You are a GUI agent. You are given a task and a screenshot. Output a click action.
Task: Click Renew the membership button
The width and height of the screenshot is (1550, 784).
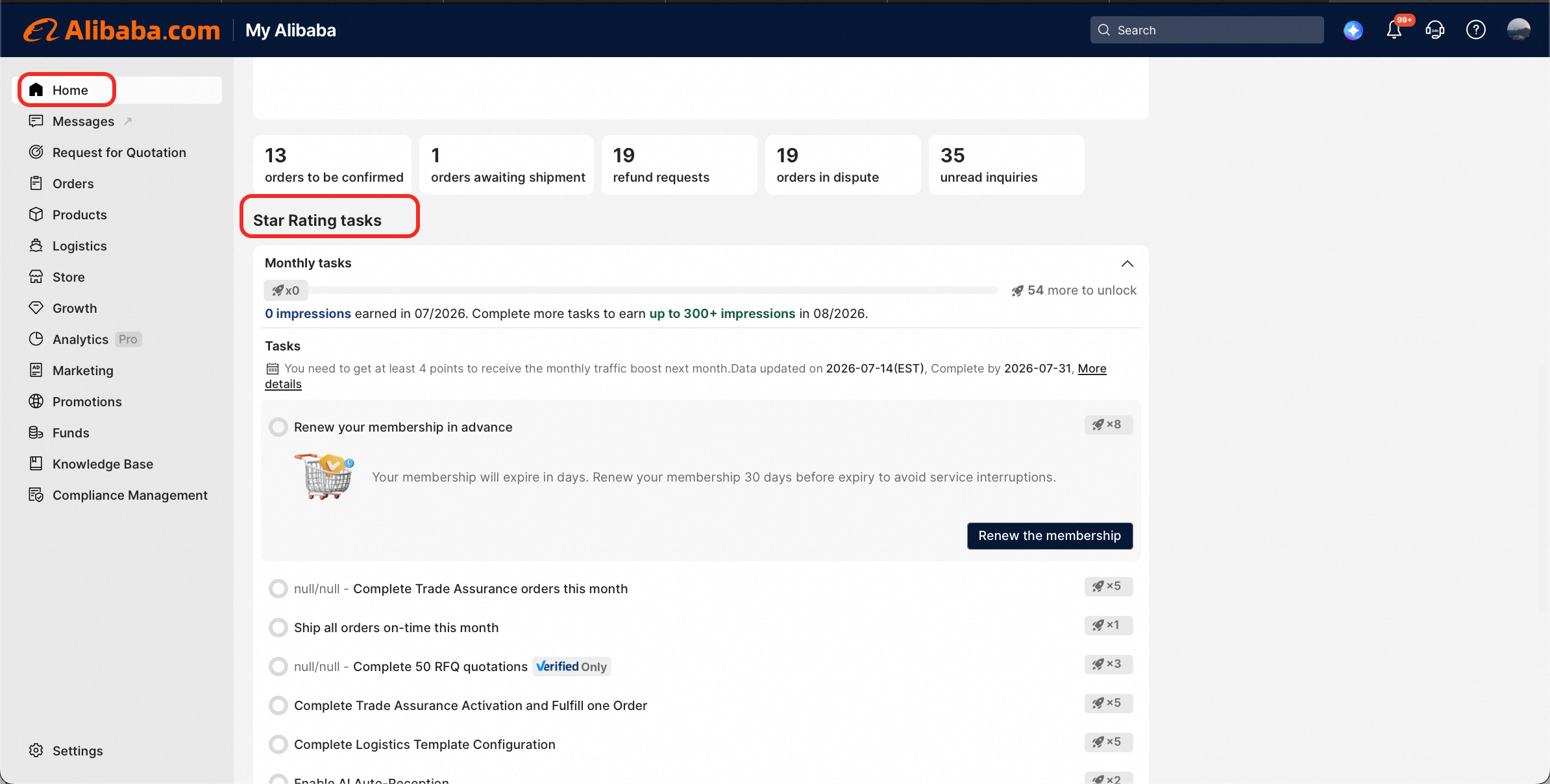tap(1050, 536)
